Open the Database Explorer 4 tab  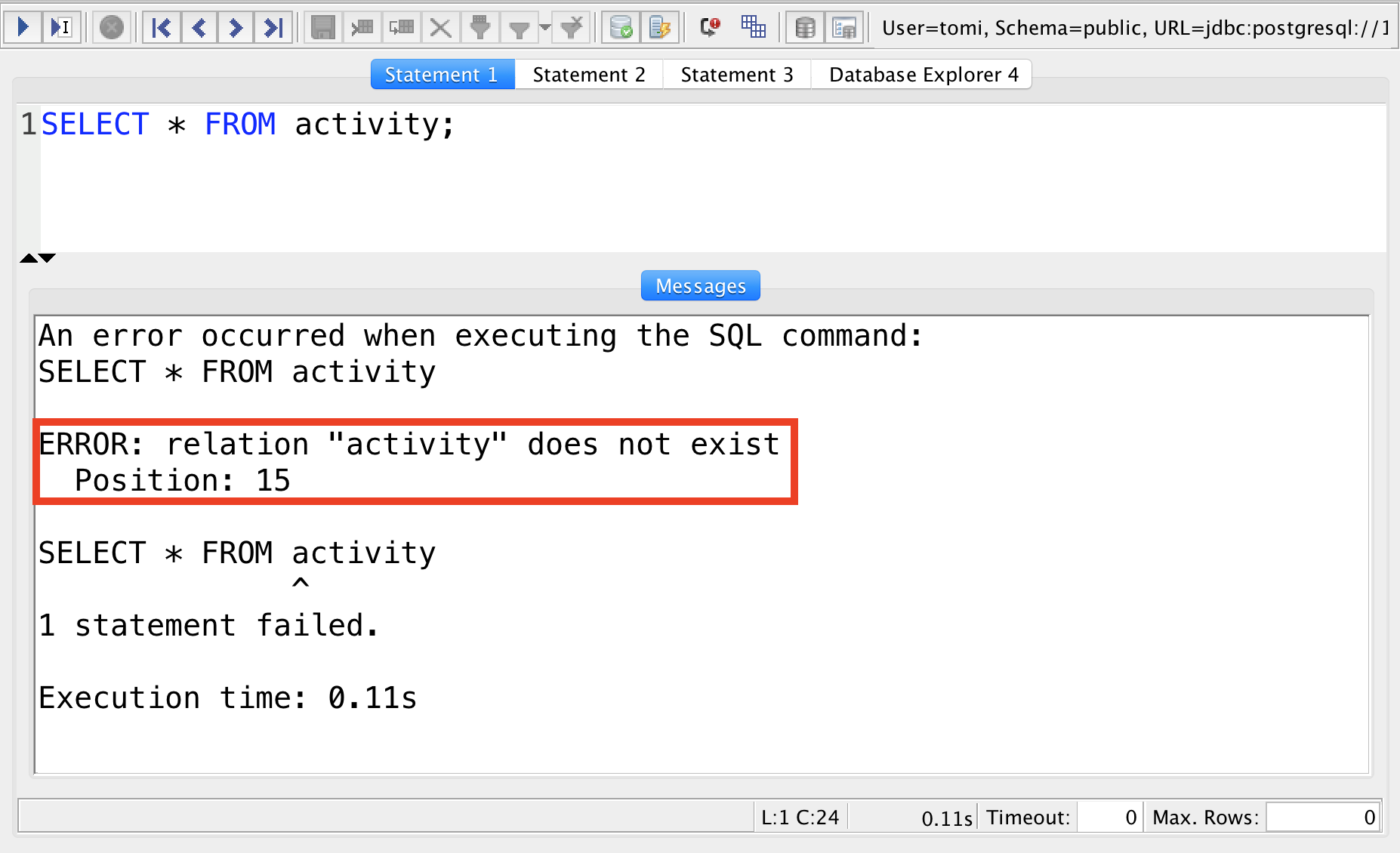[x=921, y=74]
